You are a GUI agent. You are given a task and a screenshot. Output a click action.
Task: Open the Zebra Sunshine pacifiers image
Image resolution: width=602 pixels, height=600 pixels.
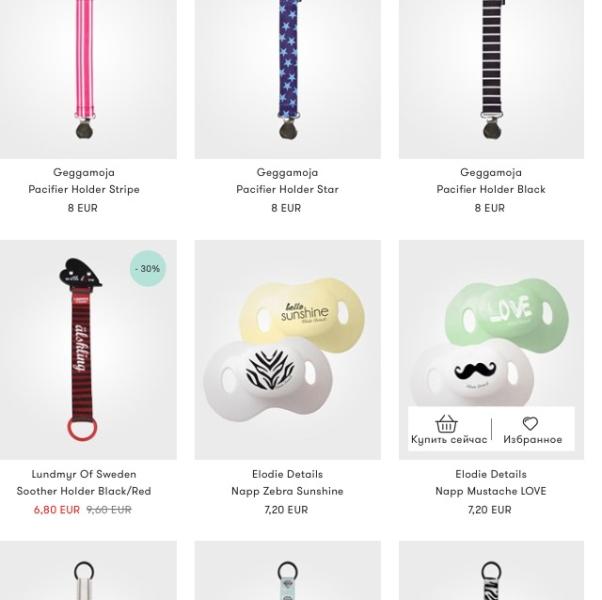click(288, 350)
